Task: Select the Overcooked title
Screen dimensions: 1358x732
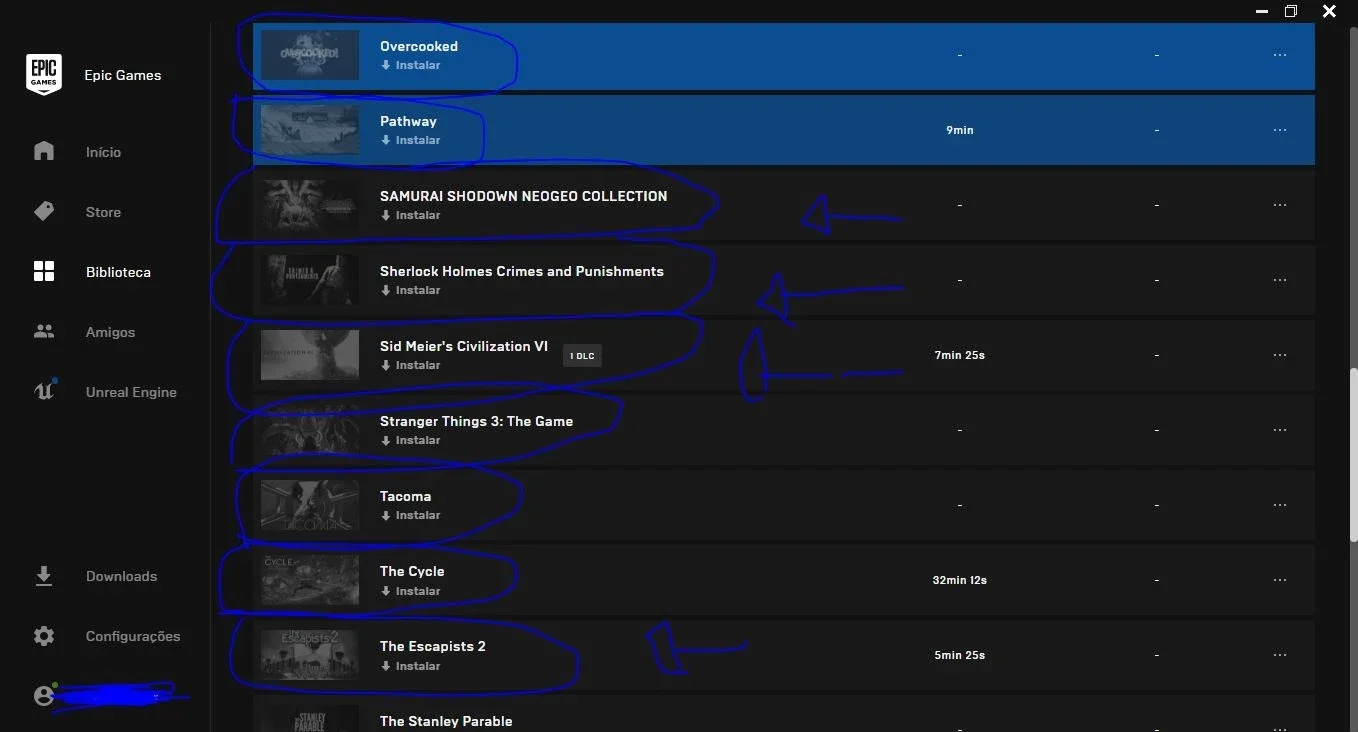Action: point(419,46)
